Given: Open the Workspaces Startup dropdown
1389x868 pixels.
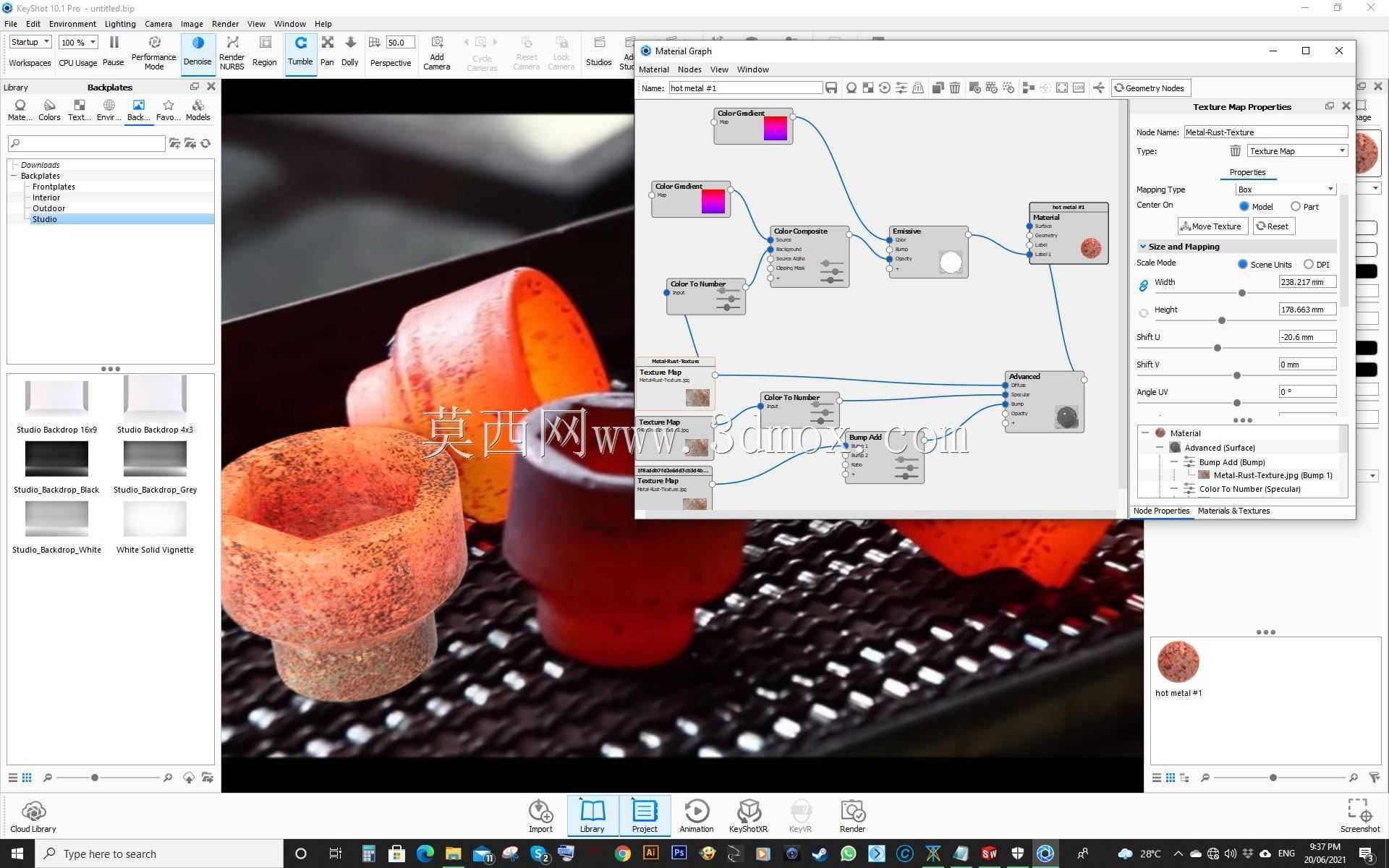Looking at the screenshot, I should coord(30,42).
